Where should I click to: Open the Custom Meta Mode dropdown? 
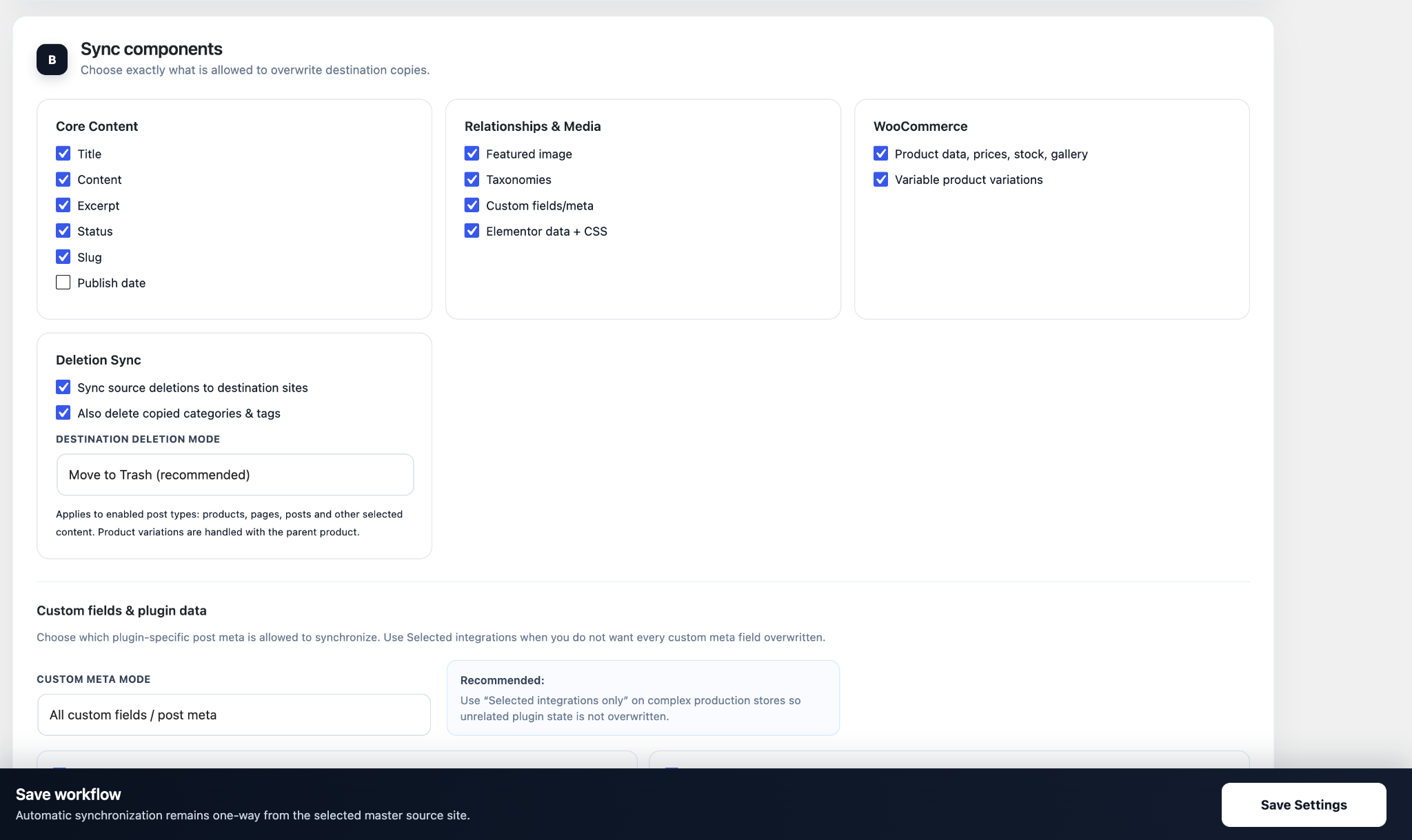click(234, 715)
